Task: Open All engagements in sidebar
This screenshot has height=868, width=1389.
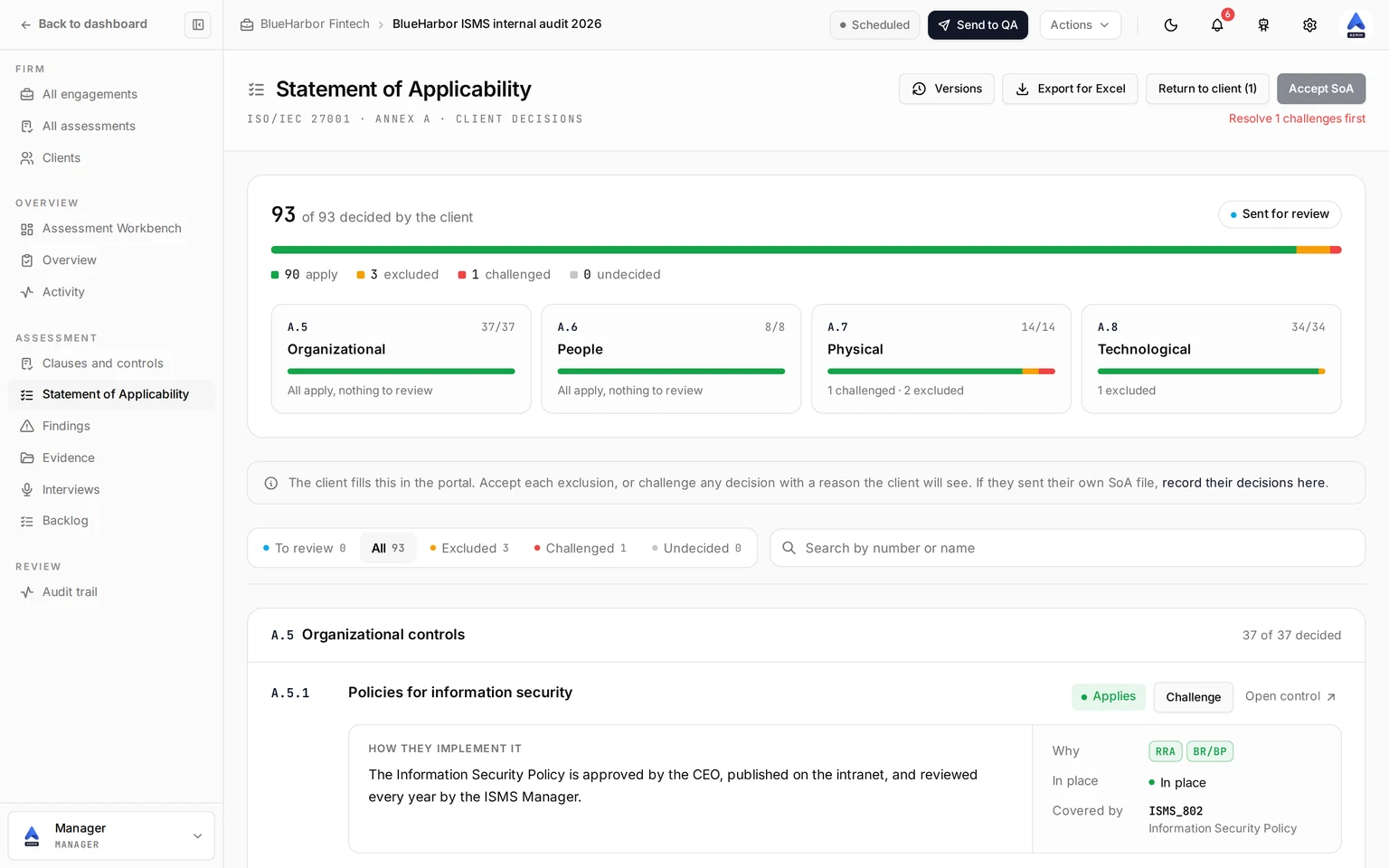Action: click(x=111, y=94)
